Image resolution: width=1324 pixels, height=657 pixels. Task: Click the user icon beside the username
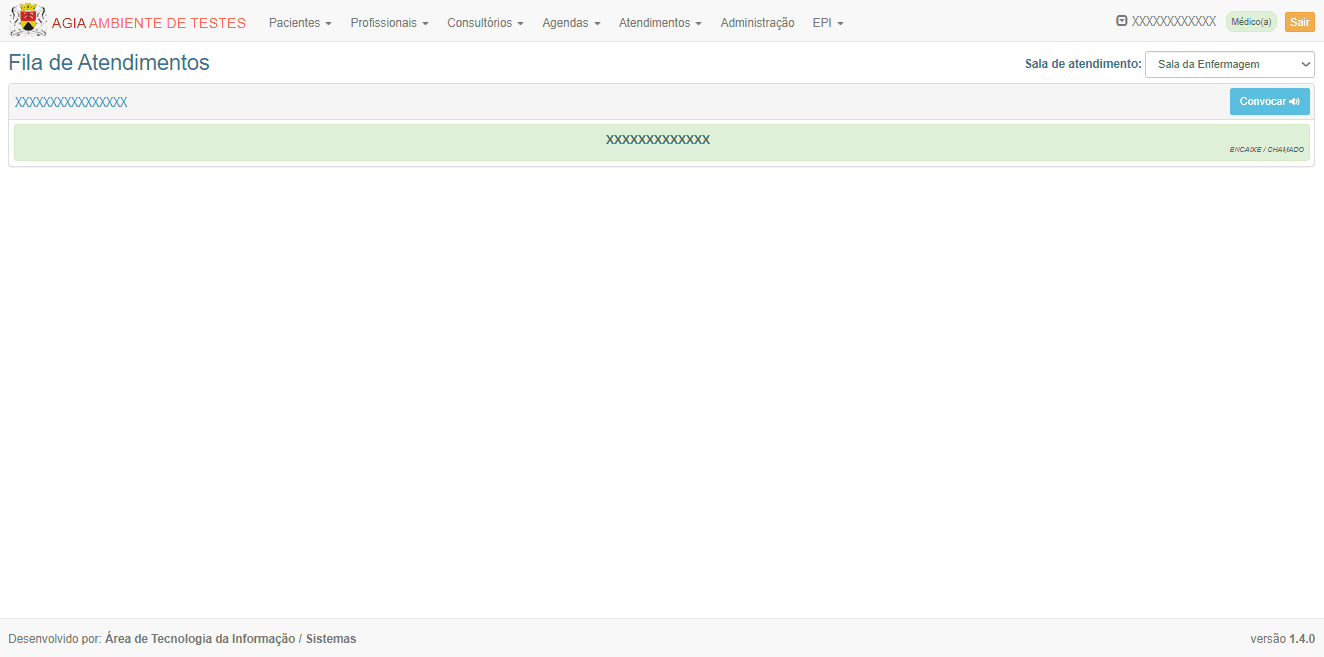(1122, 21)
